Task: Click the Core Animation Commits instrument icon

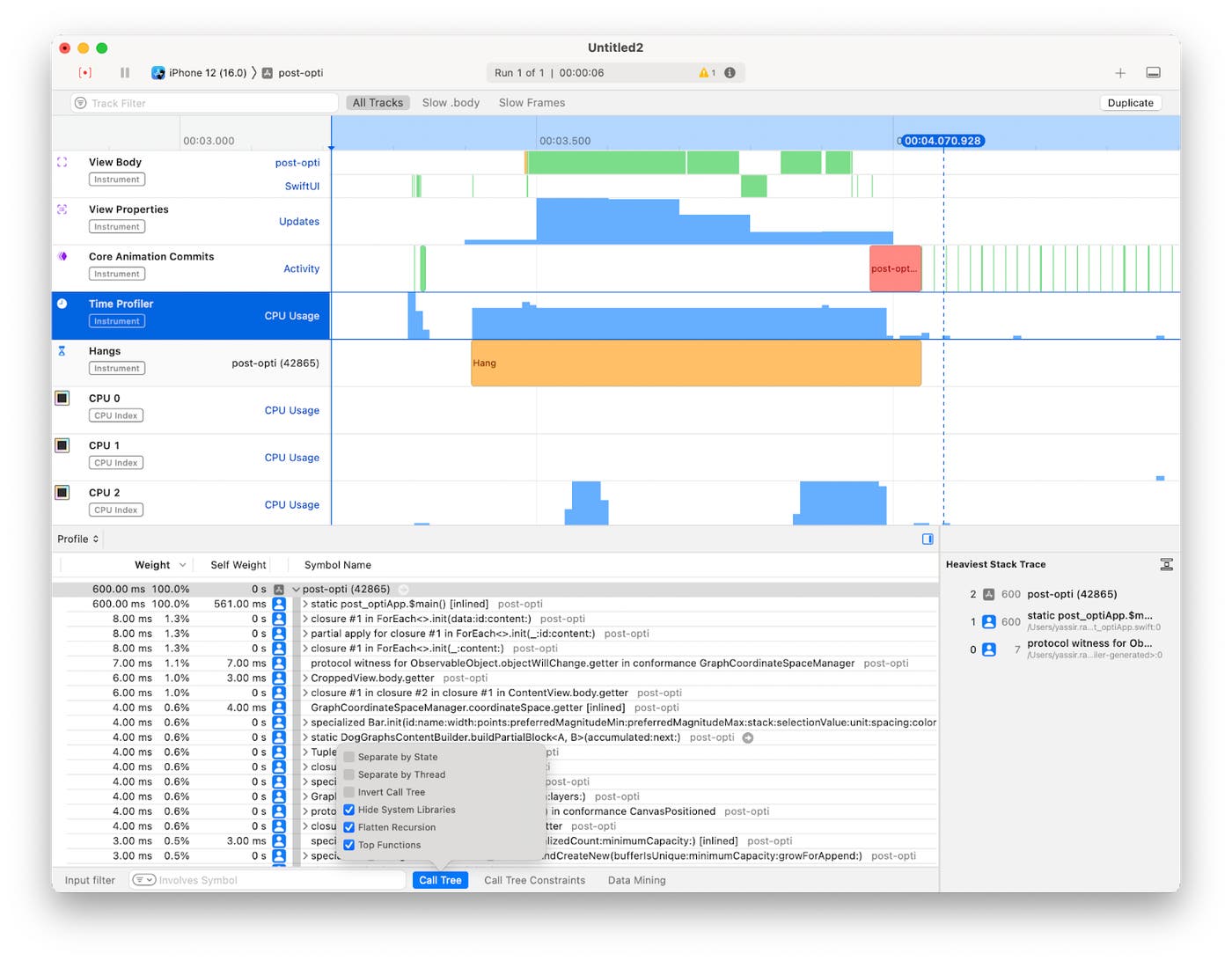Action: pyautogui.click(x=61, y=256)
